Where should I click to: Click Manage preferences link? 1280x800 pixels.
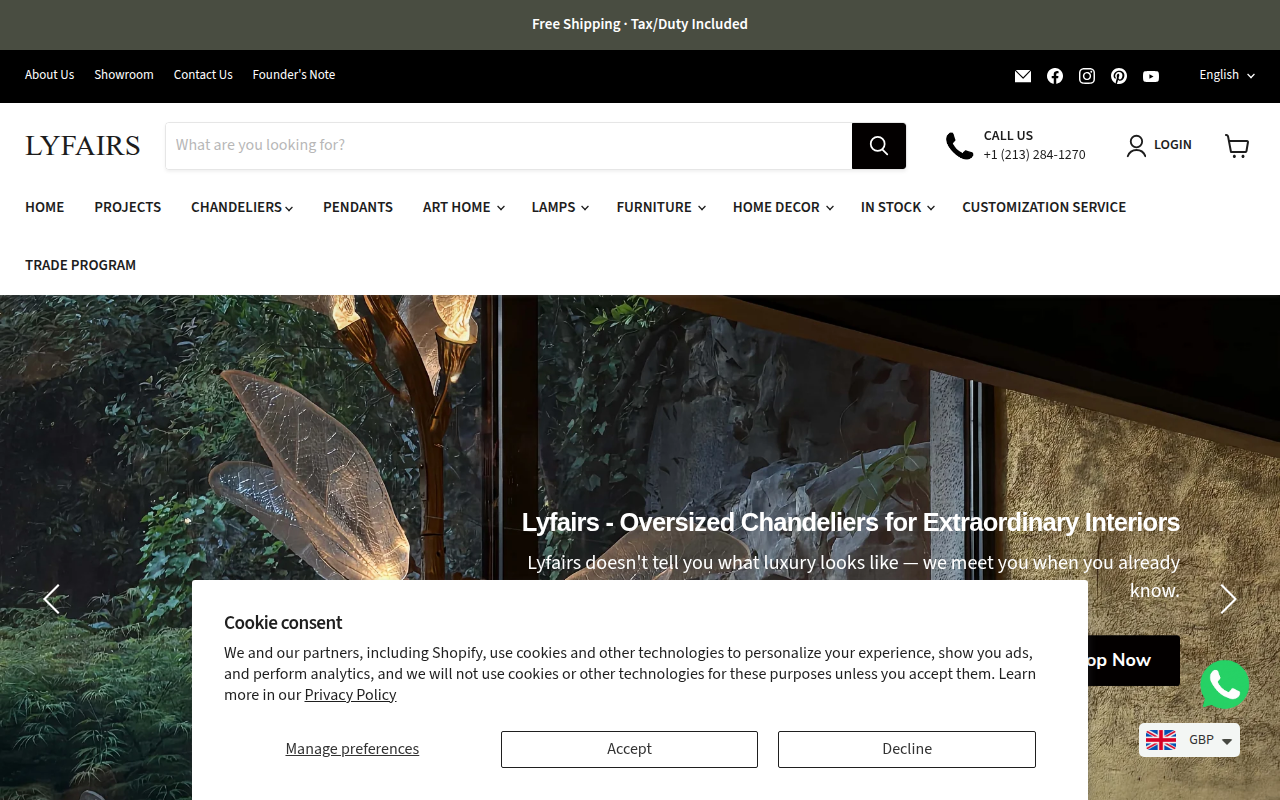pyautogui.click(x=352, y=749)
